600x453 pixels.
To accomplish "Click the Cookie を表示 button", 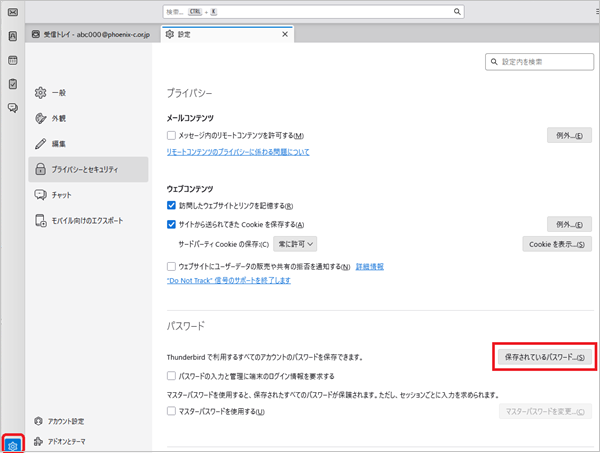I will point(556,243).
